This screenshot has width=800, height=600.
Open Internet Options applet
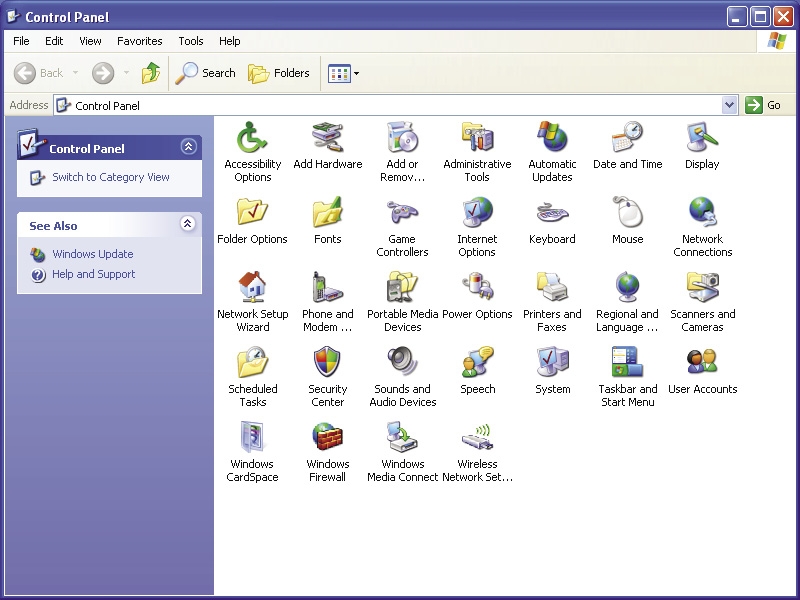[x=477, y=213]
